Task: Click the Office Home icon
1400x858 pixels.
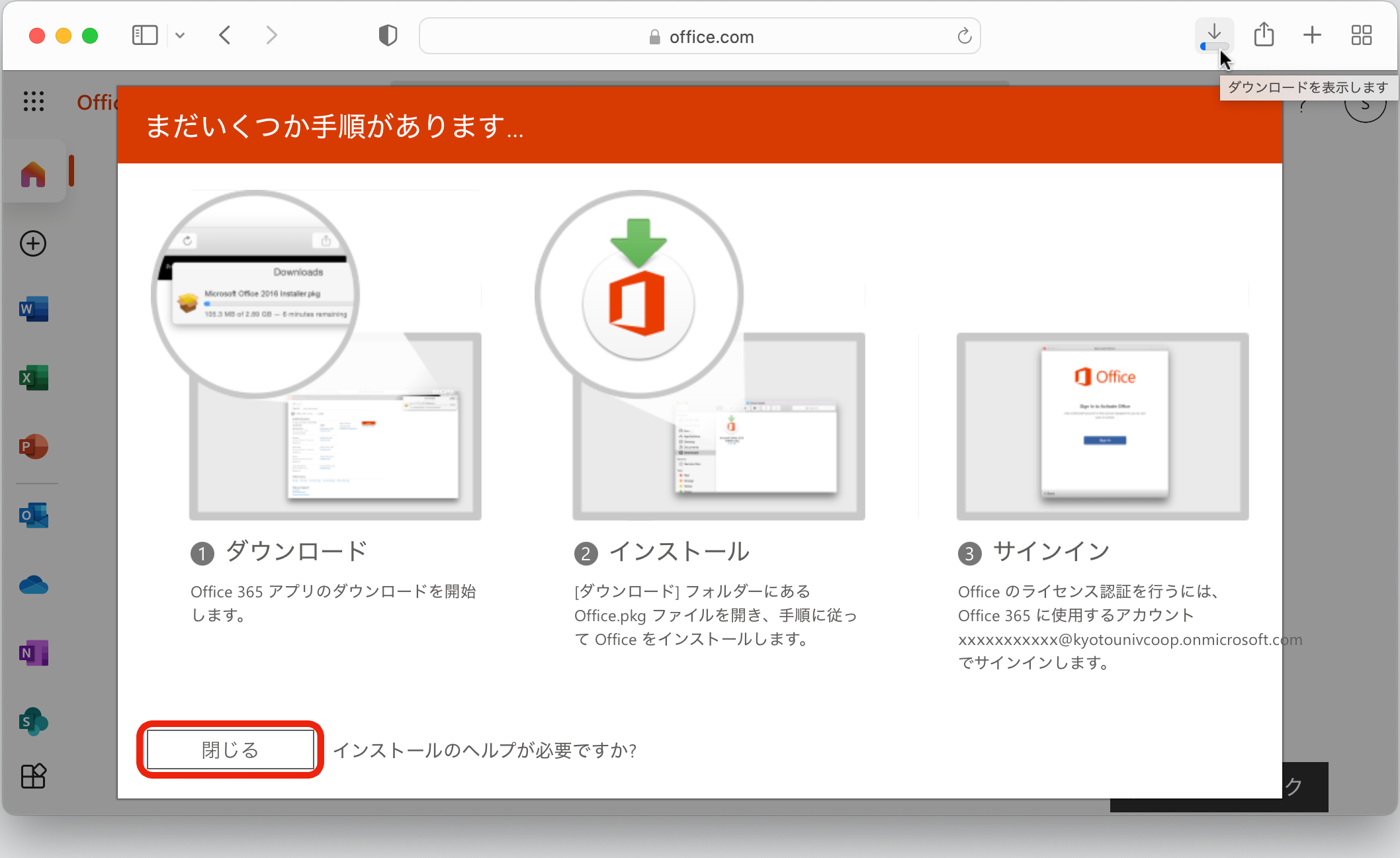Action: [x=33, y=174]
